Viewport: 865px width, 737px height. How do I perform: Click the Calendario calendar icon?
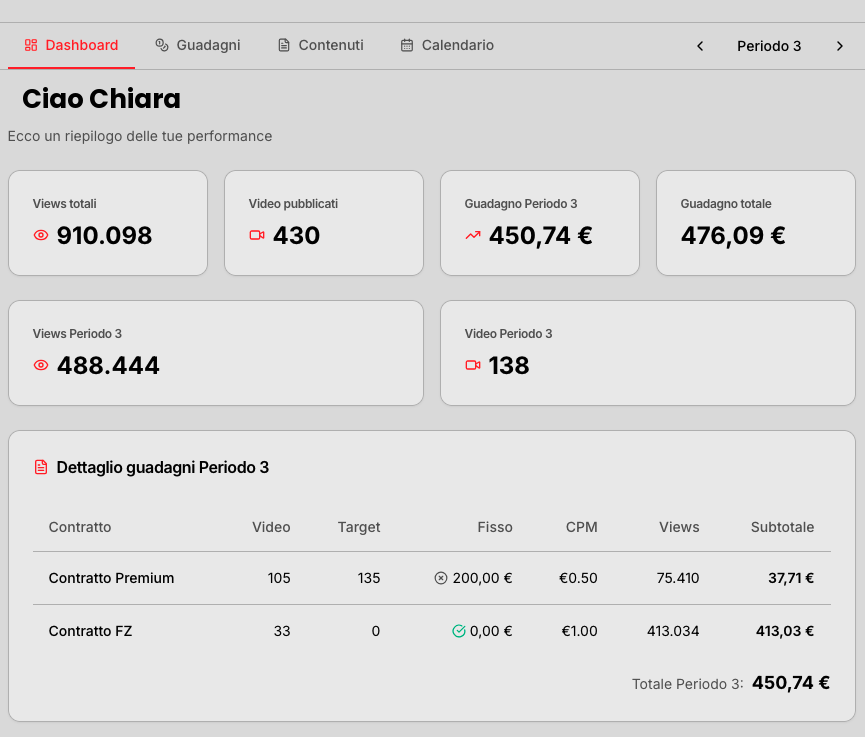coord(407,45)
